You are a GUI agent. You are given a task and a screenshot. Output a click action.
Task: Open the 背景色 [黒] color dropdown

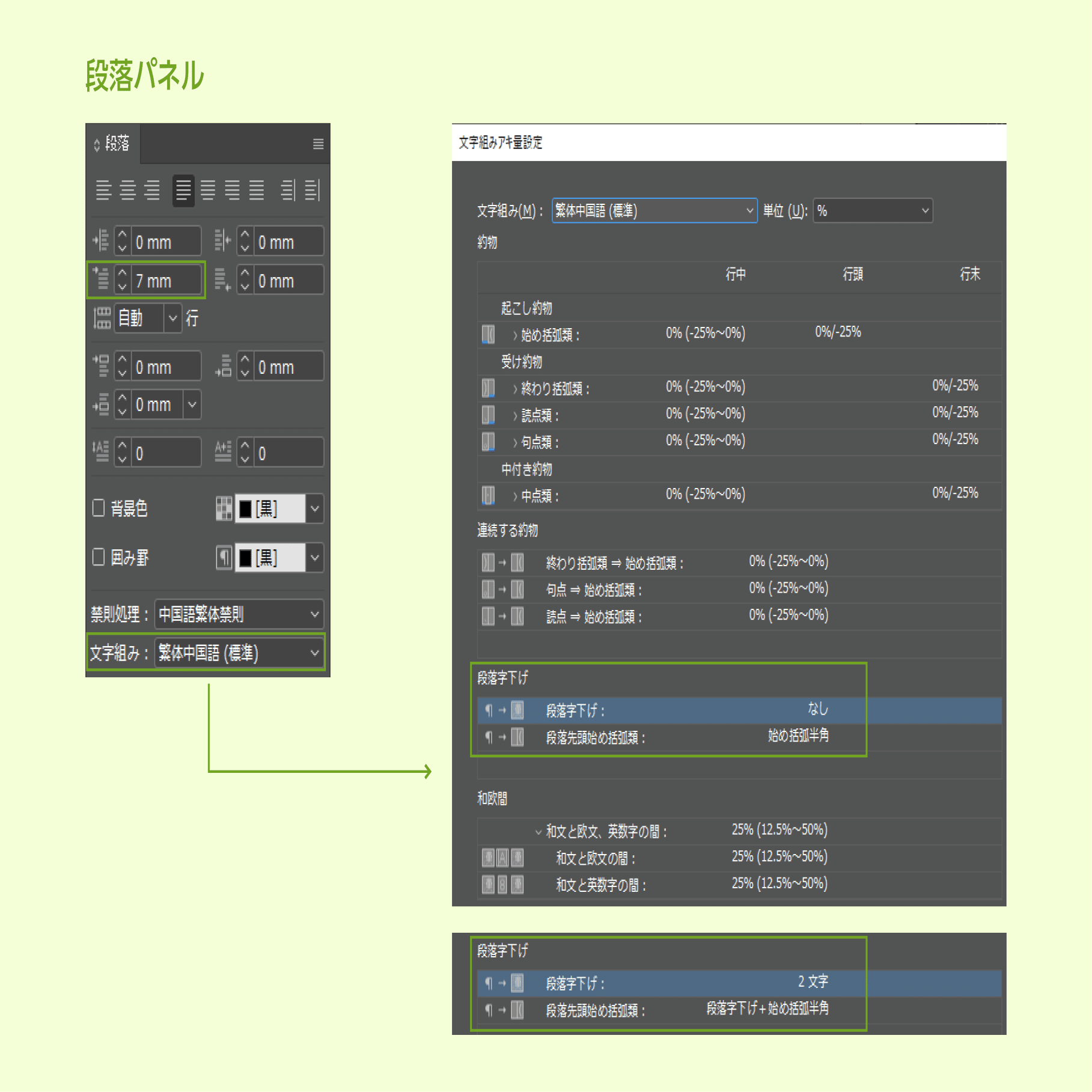pyautogui.click(x=315, y=509)
